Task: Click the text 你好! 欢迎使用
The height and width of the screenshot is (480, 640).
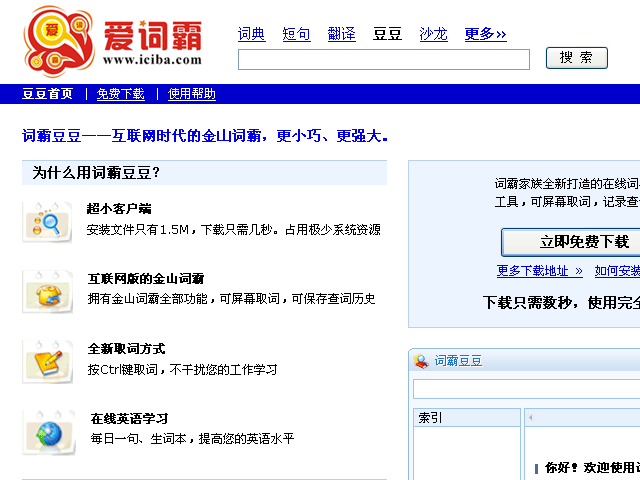Action: [x=592, y=468]
